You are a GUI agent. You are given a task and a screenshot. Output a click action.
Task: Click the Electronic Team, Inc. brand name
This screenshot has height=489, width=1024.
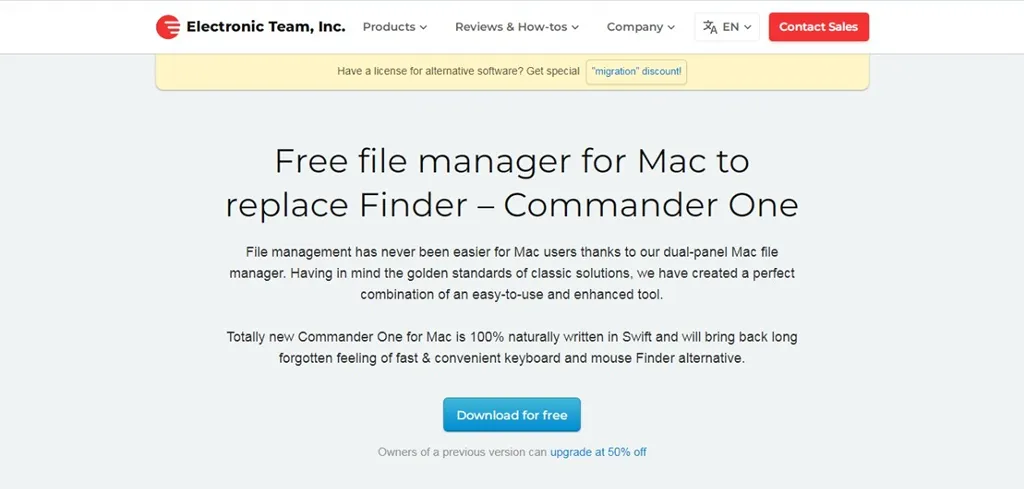pos(266,27)
